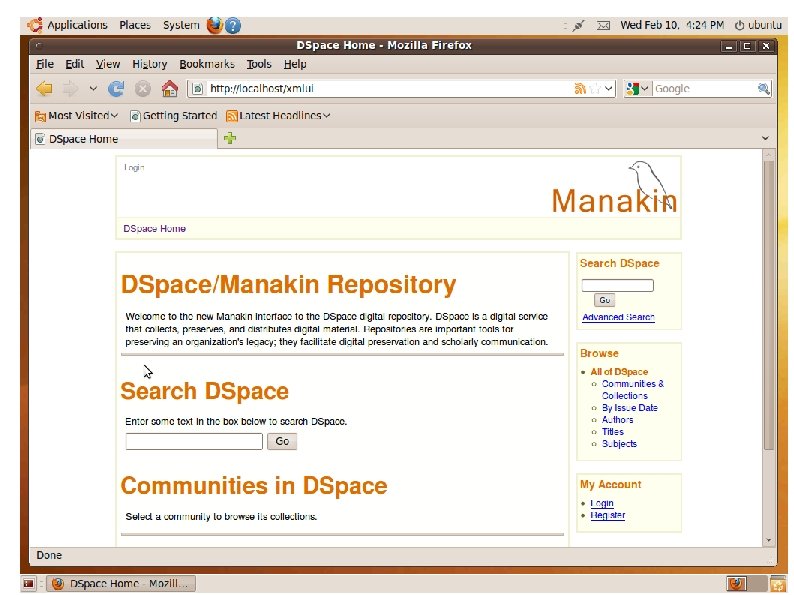This screenshot has width=794, height=595.
Task: Click Go button under Search DSpace heading
Action: 282,442
